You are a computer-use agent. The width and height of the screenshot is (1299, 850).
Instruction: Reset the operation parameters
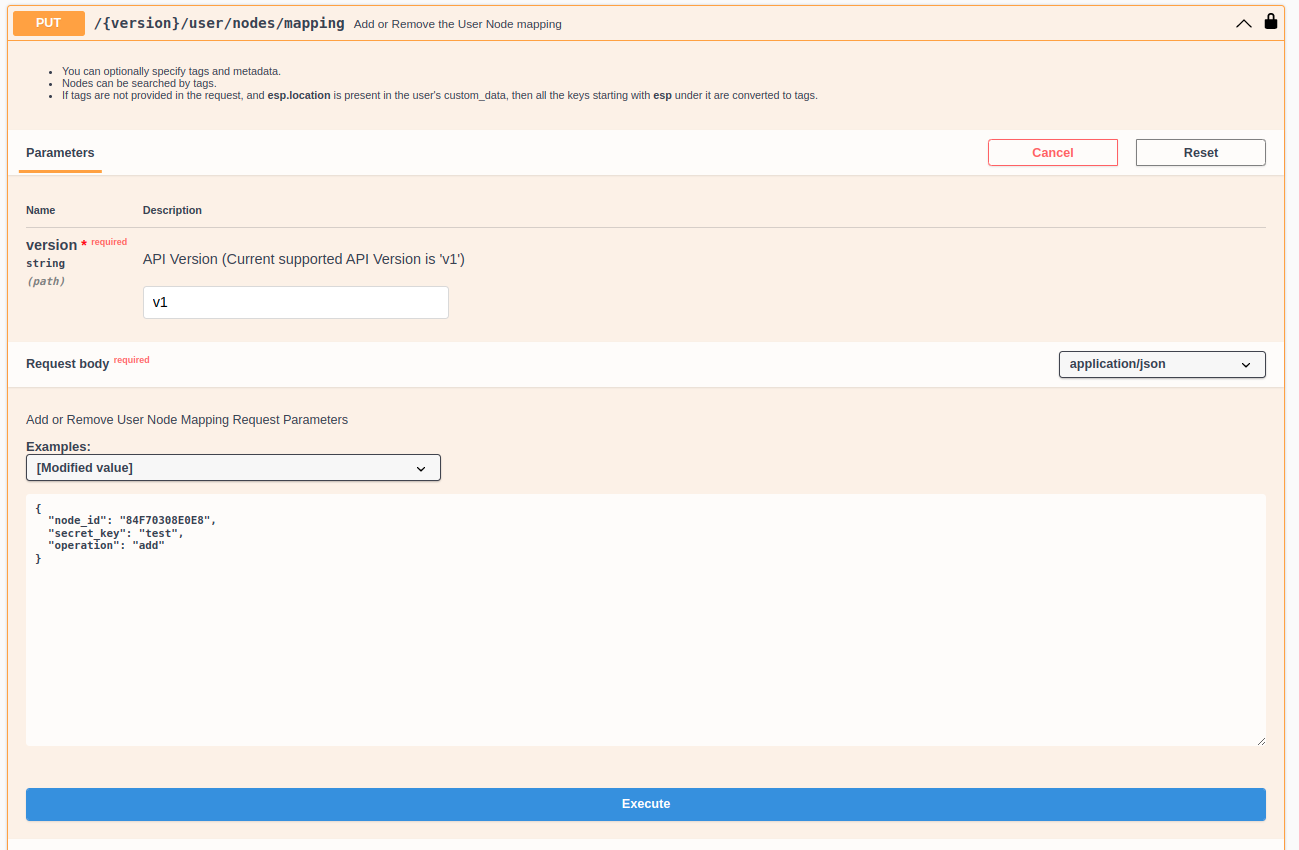click(1200, 152)
